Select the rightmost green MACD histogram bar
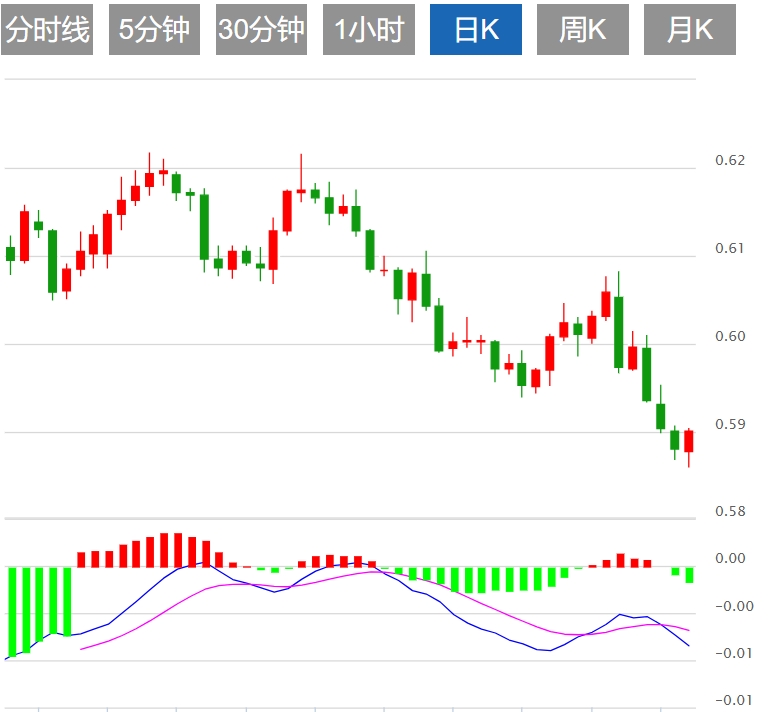This screenshot has width=772, height=712. (689, 575)
